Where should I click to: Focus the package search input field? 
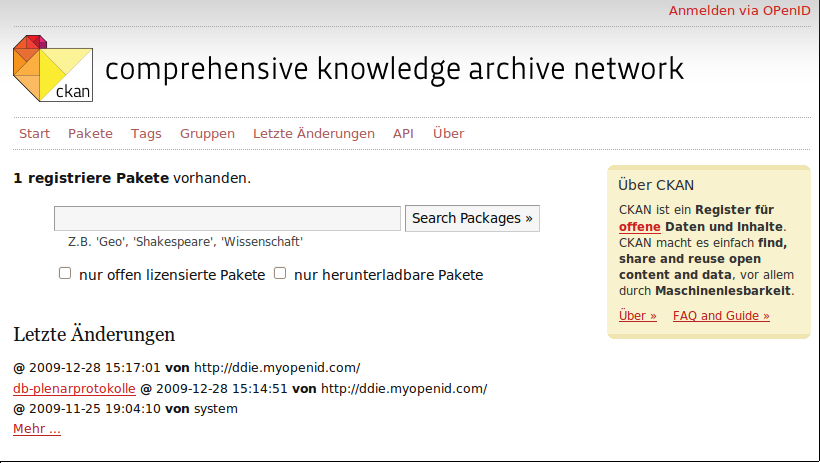tap(227, 219)
